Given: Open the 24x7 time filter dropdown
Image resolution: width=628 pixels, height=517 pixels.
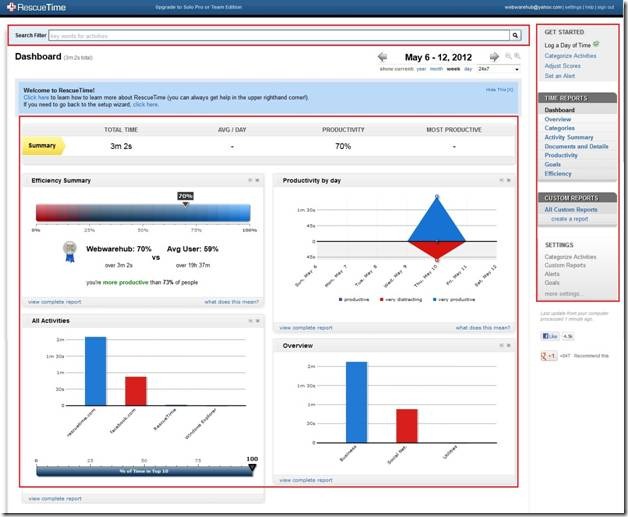Looking at the screenshot, I should pos(498,69).
